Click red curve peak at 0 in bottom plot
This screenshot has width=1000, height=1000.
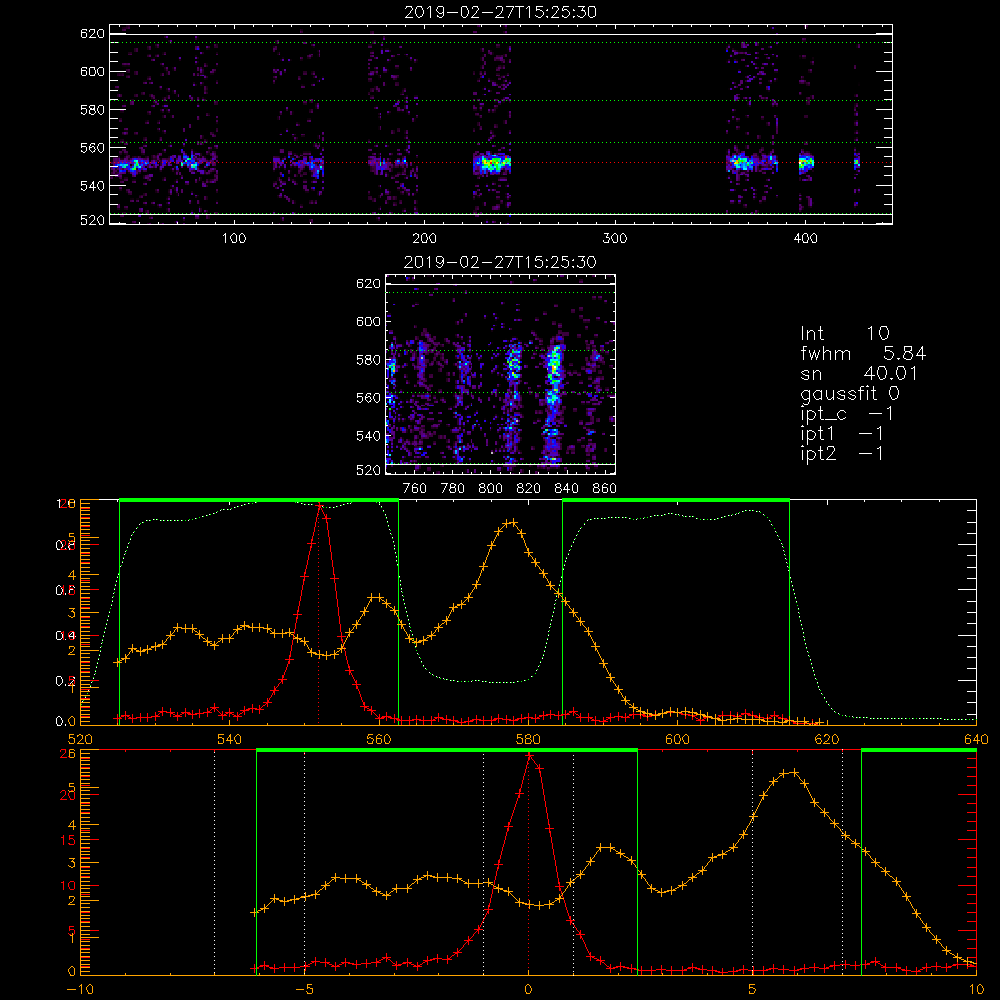pyautogui.click(x=529, y=756)
